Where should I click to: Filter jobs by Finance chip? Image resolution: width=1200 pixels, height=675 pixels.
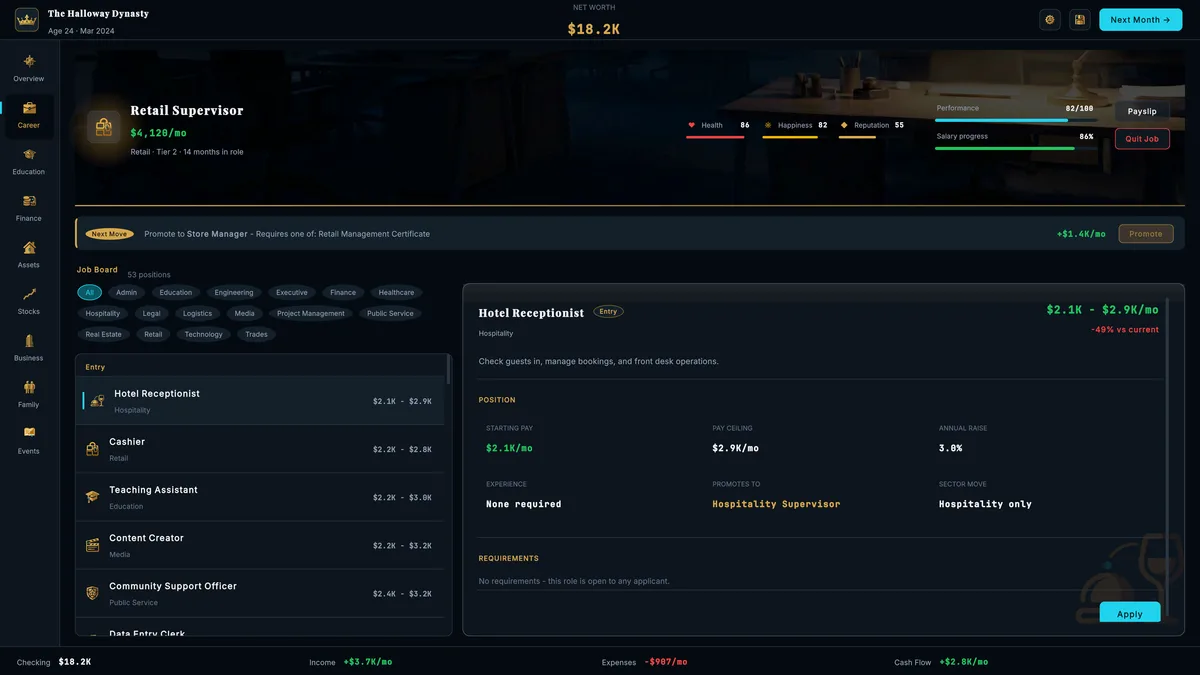coord(343,292)
